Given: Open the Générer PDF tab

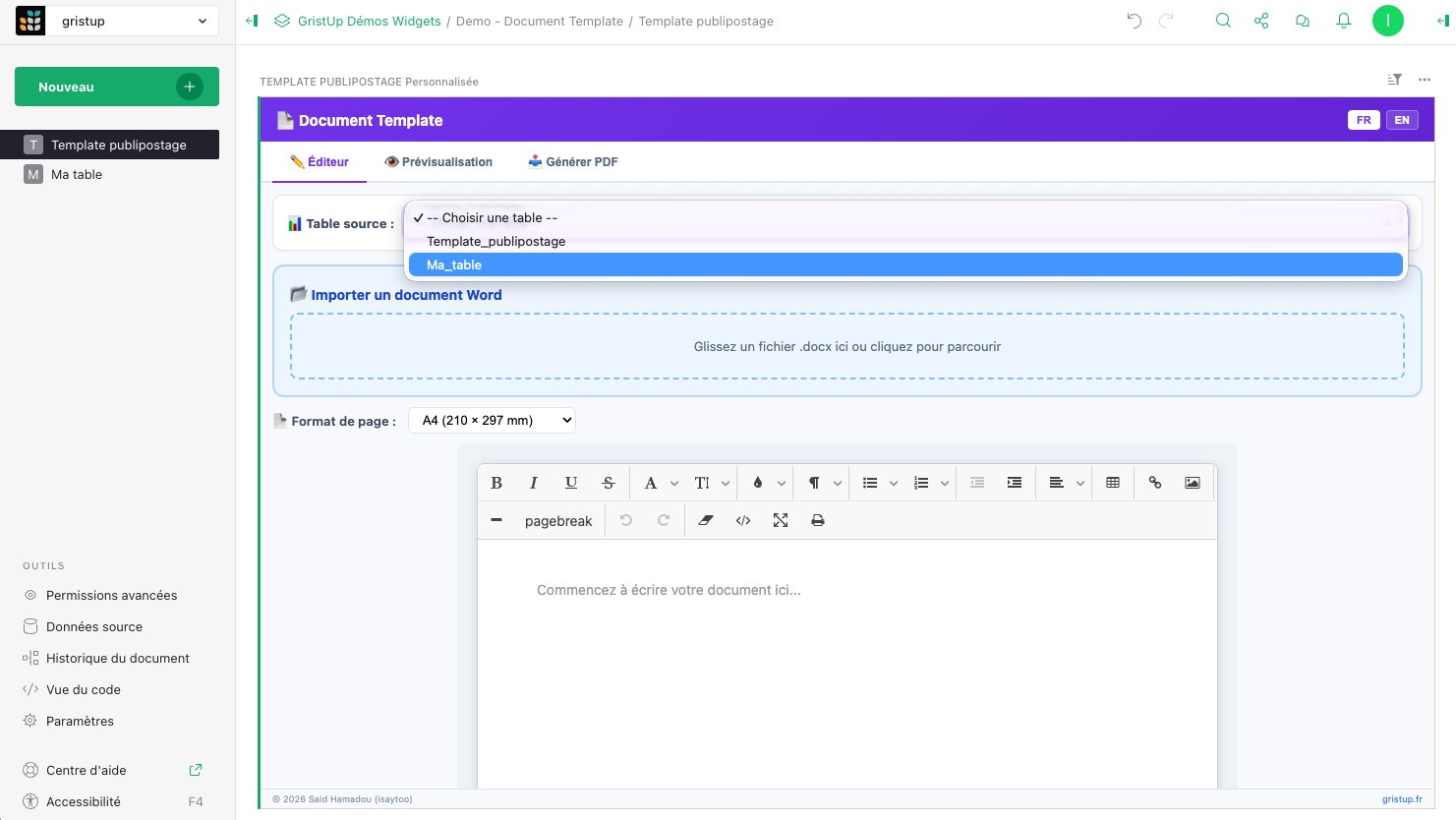Looking at the screenshot, I should click(573, 162).
